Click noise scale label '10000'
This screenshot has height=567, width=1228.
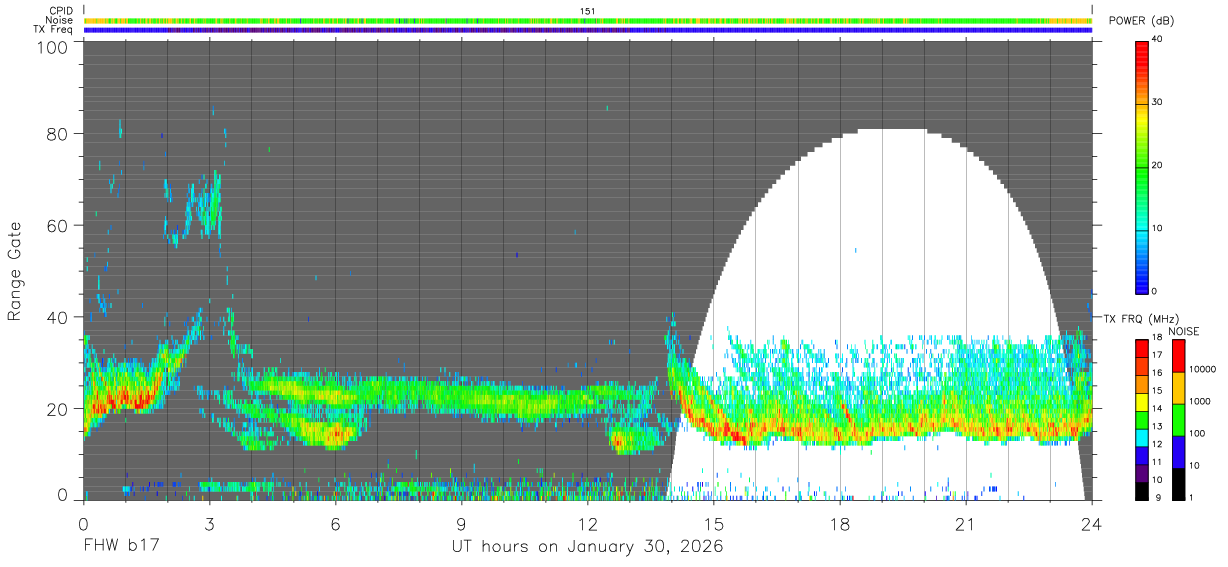point(1203,370)
